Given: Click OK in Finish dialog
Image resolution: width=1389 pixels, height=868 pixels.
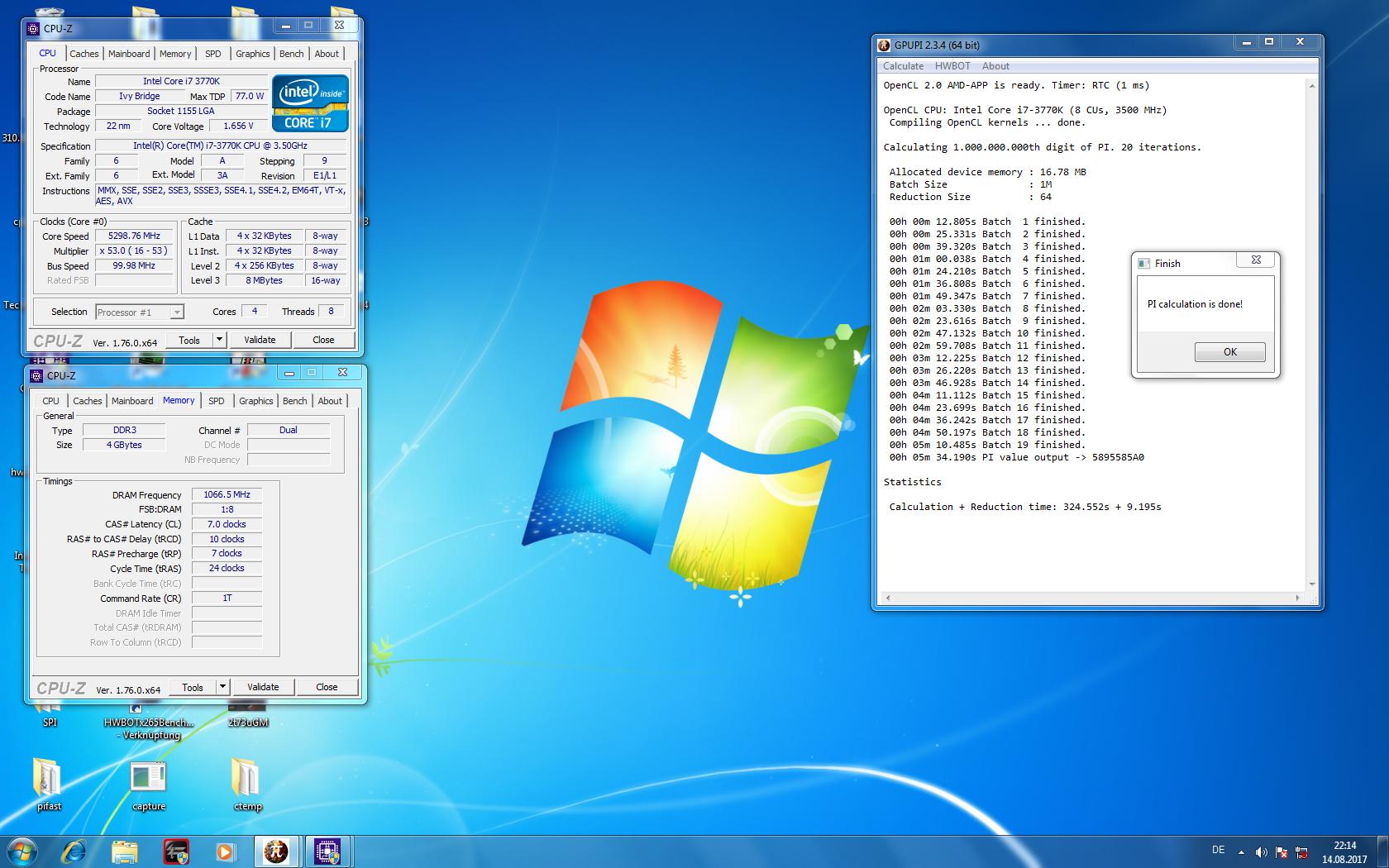Looking at the screenshot, I should point(1229,352).
